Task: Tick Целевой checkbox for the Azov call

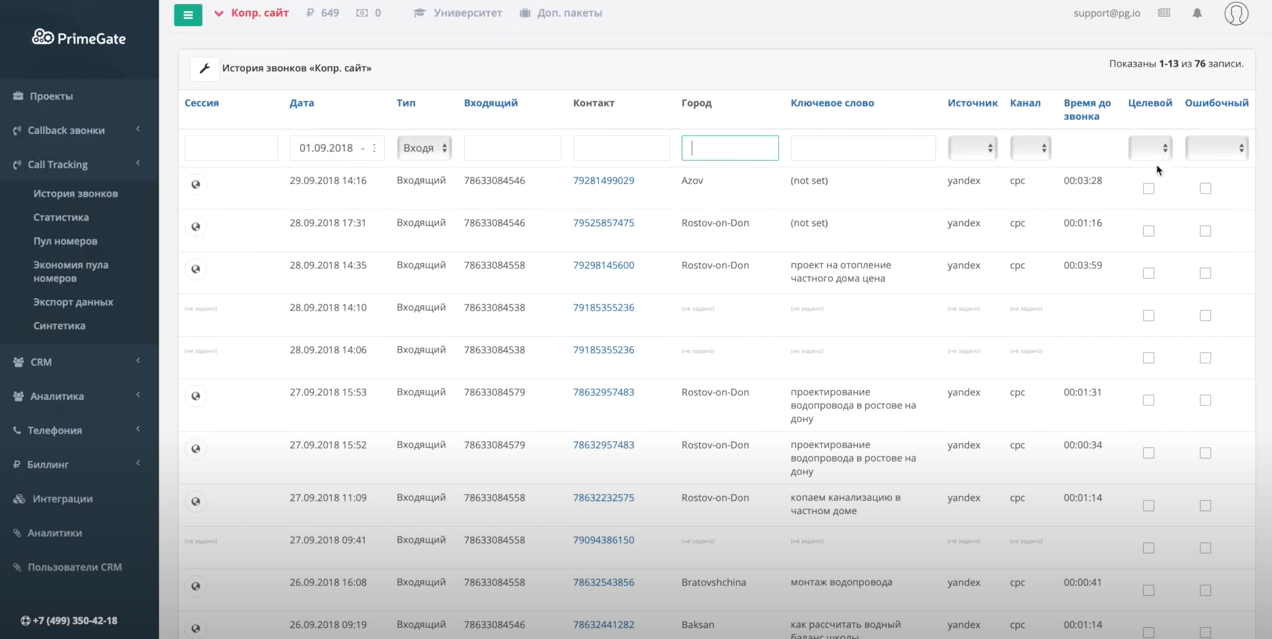Action: [x=1148, y=188]
